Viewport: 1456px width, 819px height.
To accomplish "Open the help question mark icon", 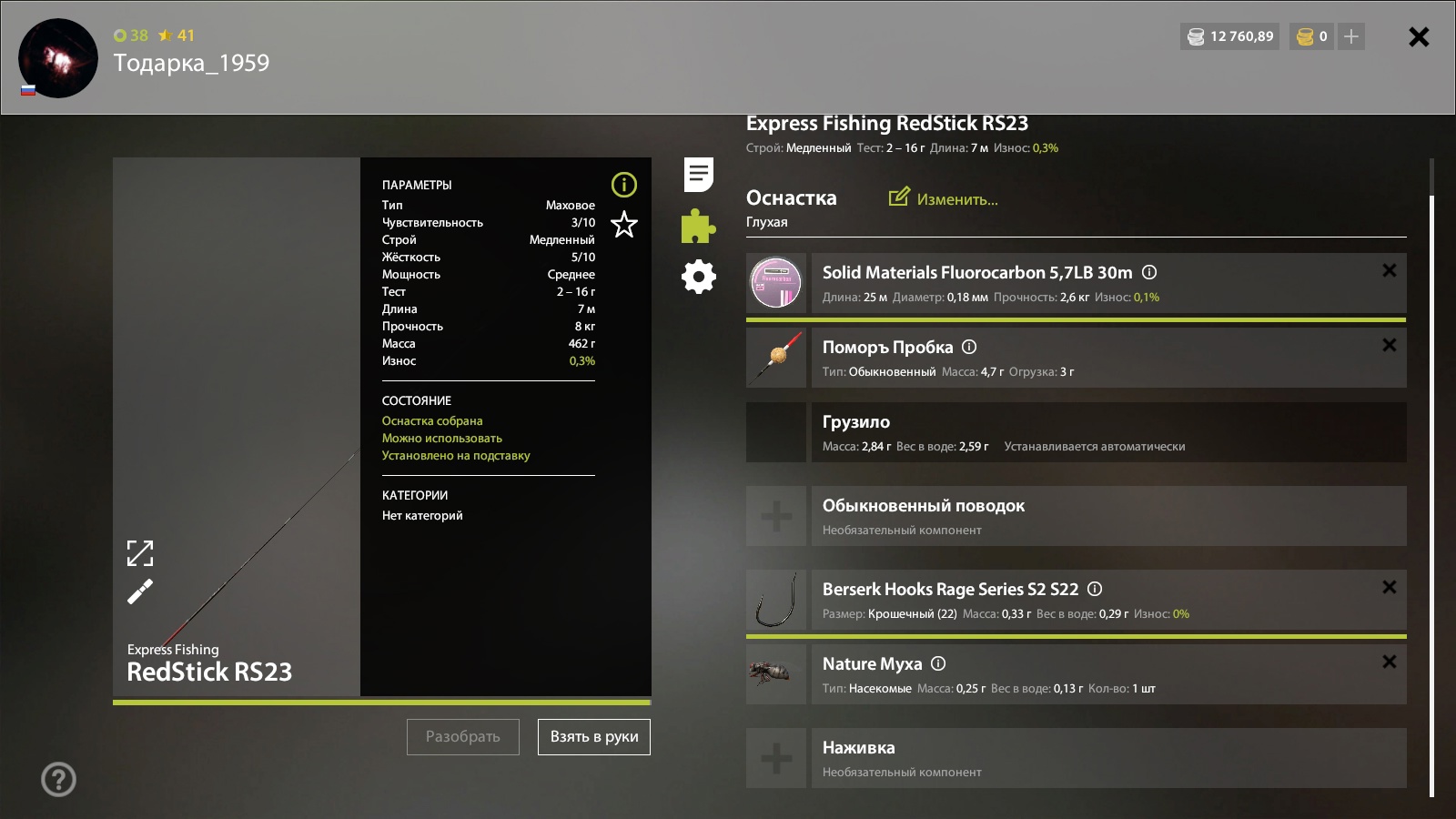I will [x=58, y=779].
